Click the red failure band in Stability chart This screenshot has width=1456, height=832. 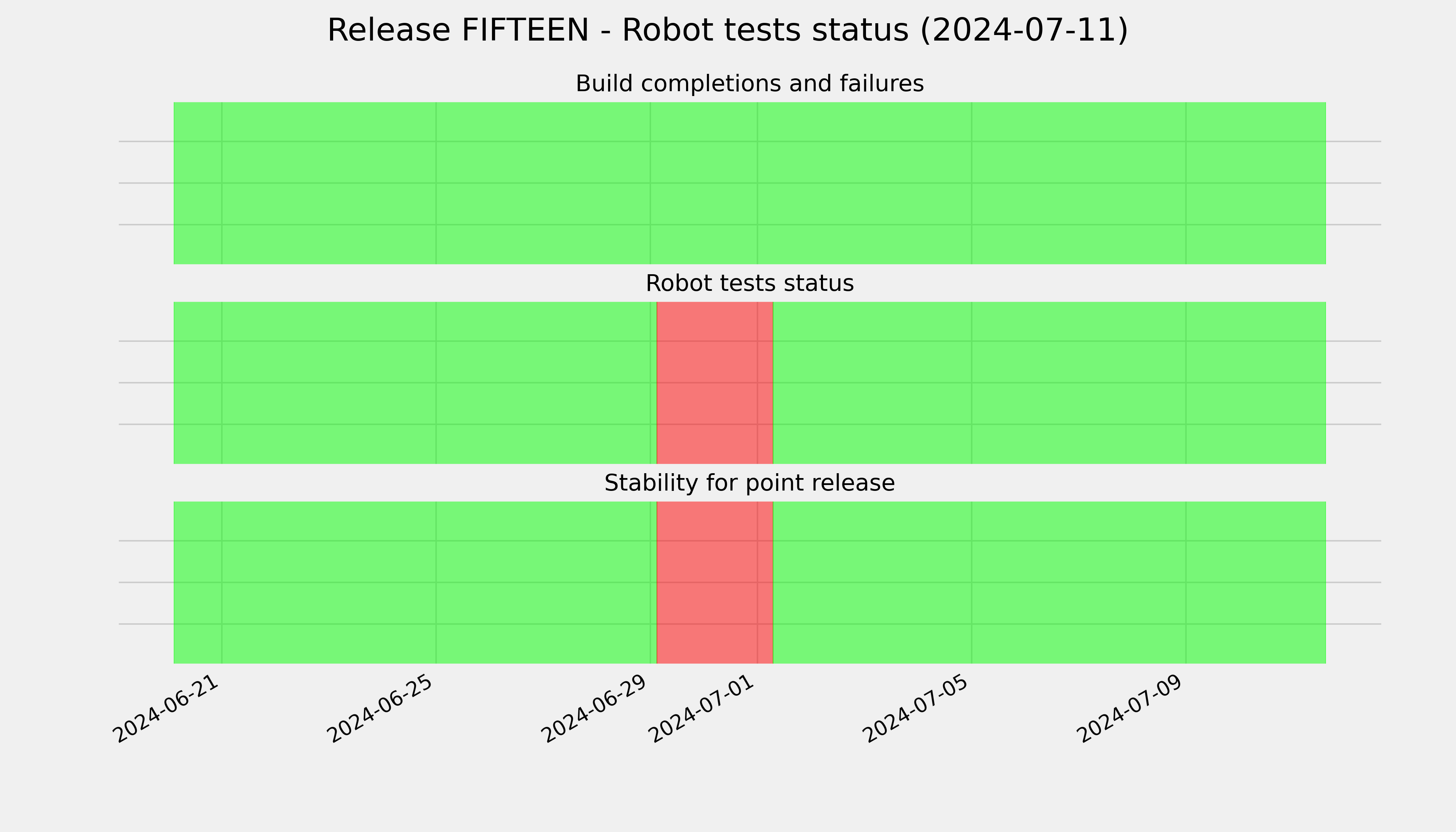click(715, 582)
